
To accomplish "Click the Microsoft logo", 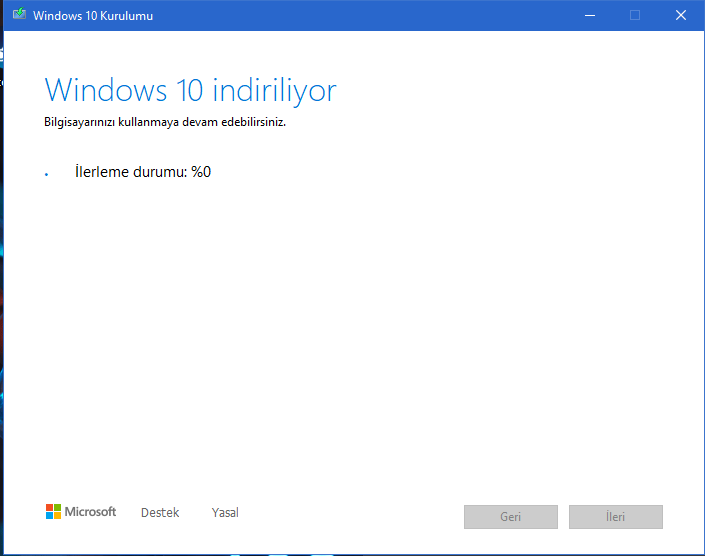I will tap(81, 512).
